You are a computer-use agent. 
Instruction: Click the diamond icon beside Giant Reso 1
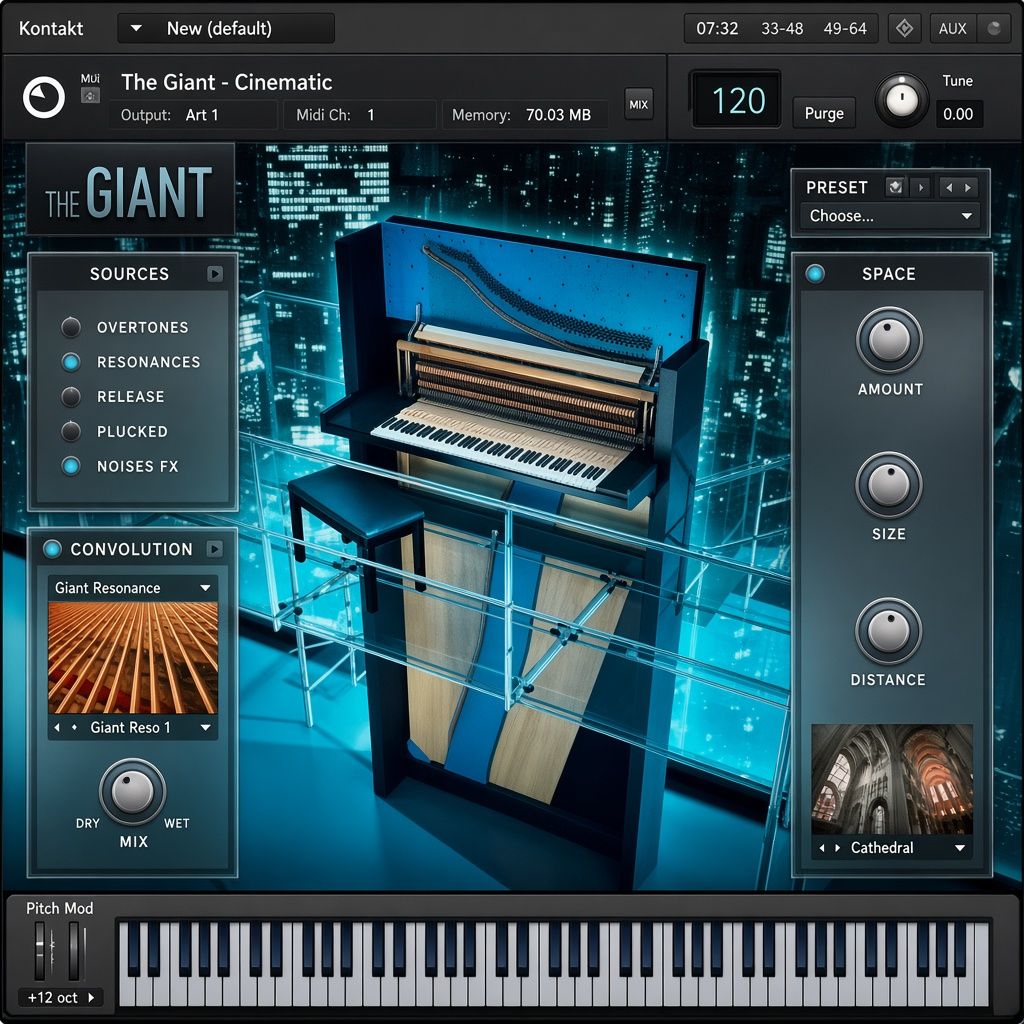74,727
